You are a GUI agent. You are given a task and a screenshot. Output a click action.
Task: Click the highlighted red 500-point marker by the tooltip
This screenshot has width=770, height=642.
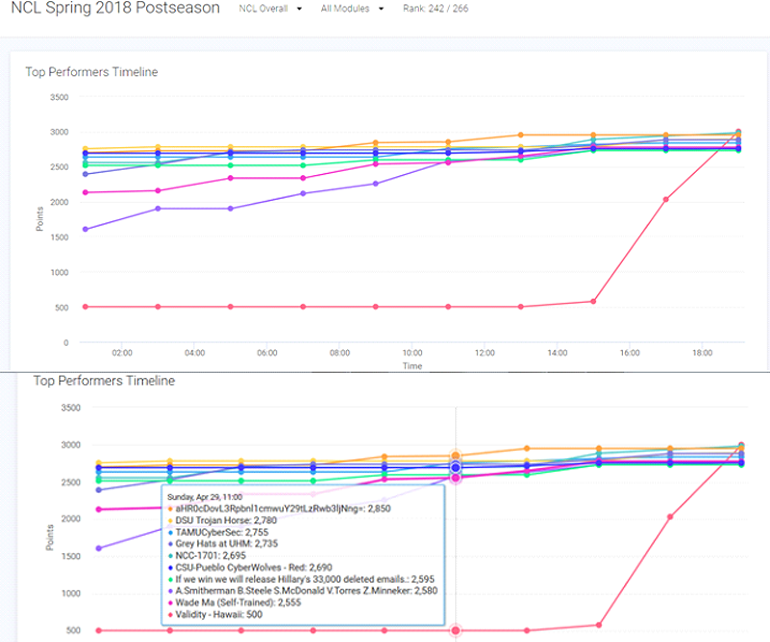(x=456, y=630)
